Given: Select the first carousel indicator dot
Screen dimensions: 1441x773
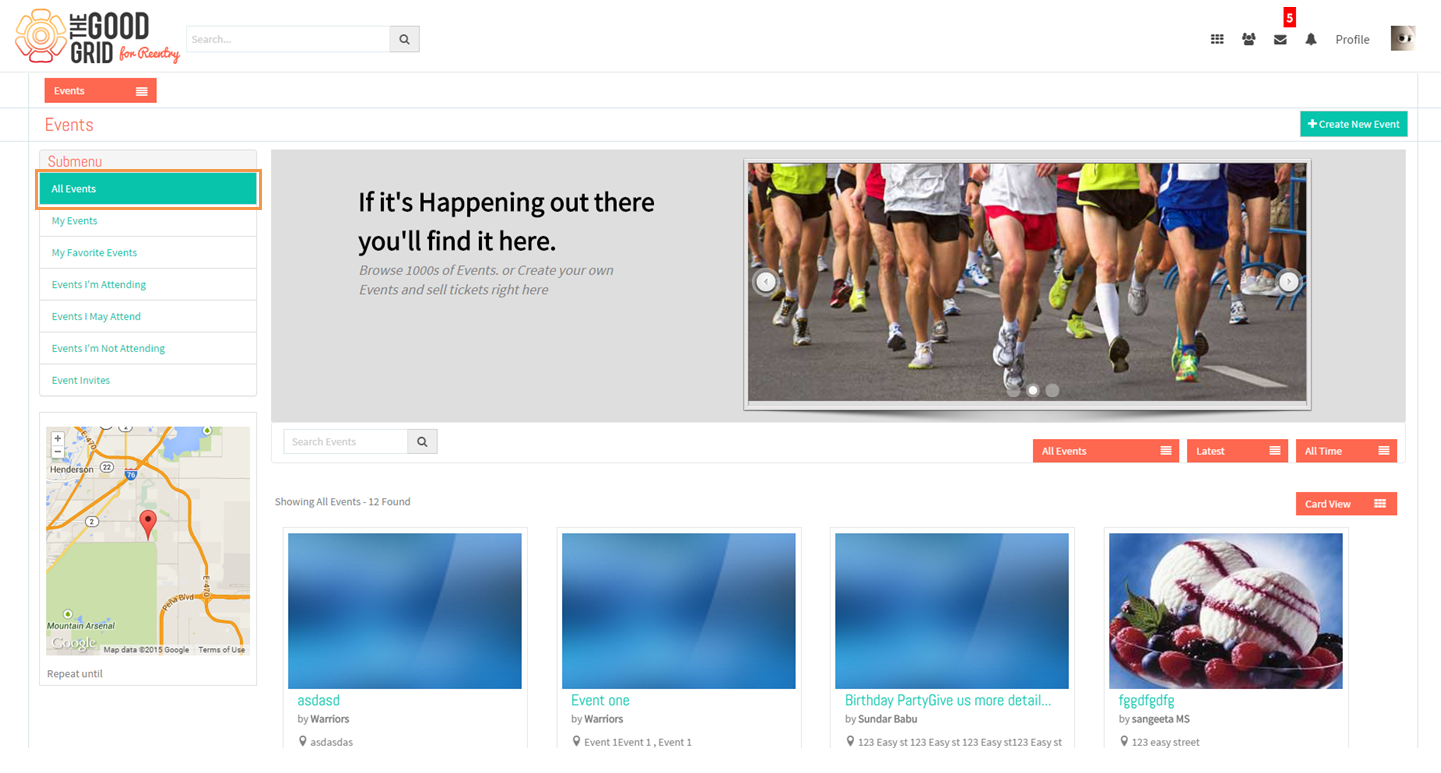Looking at the screenshot, I should (x=1014, y=391).
